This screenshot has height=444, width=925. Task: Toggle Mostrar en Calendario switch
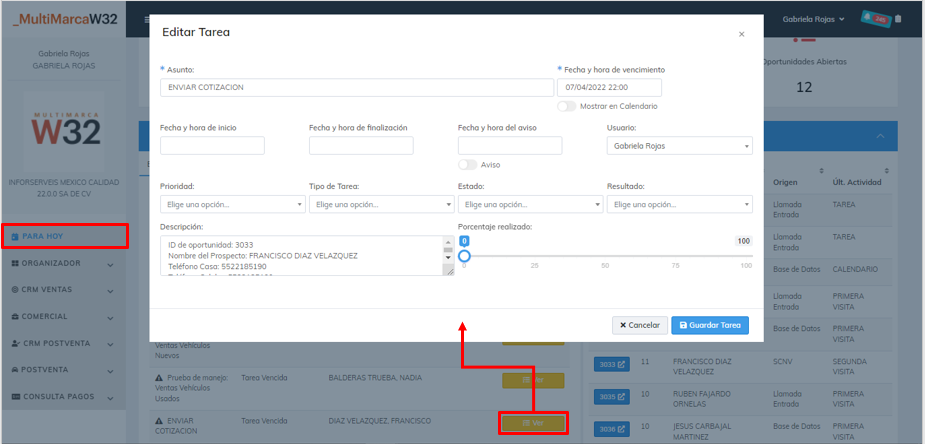coord(566,107)
